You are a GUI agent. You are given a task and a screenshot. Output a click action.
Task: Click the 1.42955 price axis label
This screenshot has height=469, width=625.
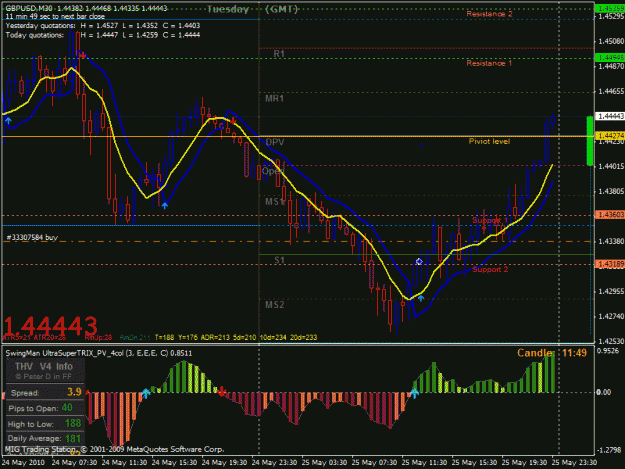(611, 291)
